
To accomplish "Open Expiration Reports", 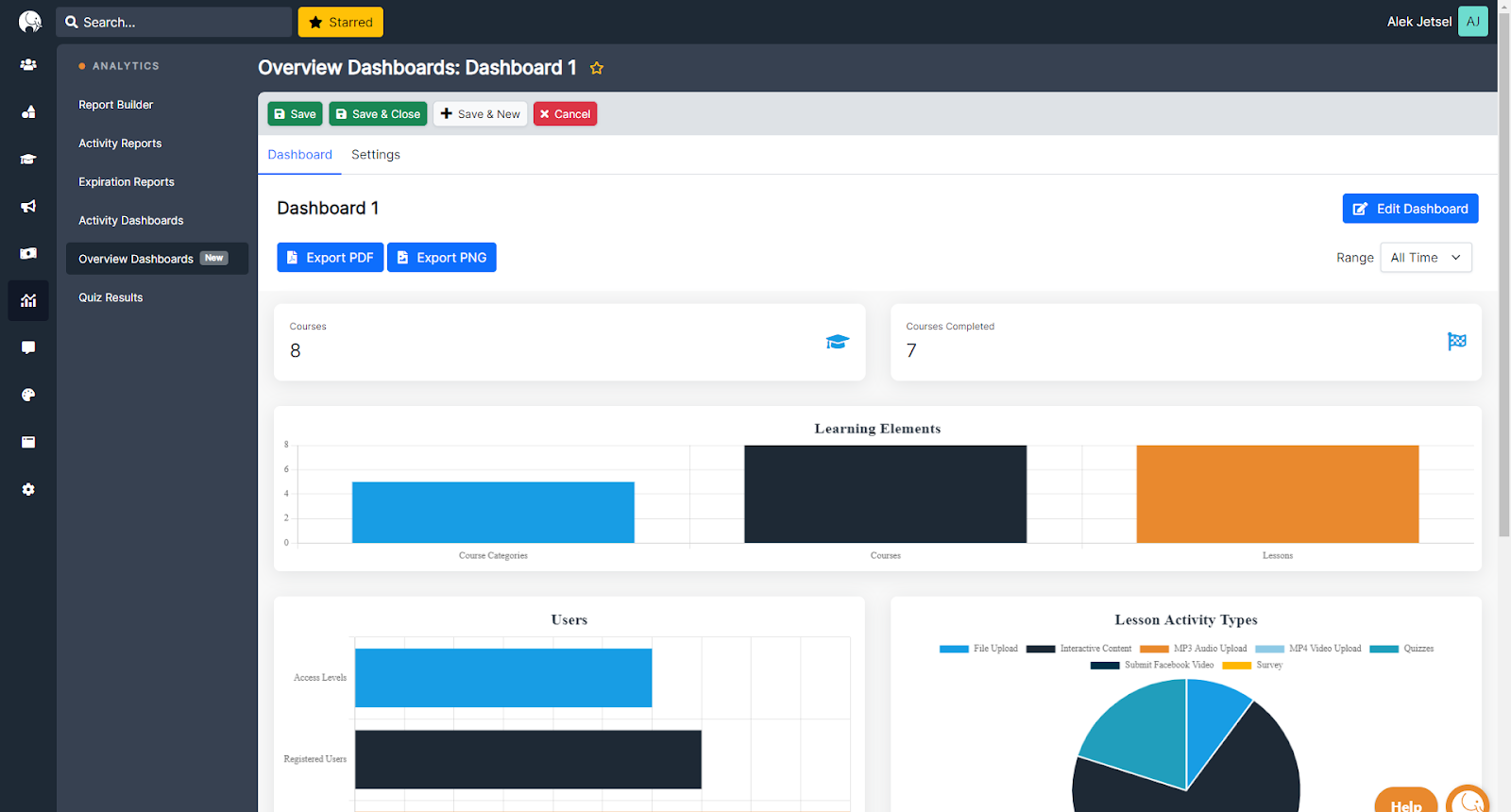I will [x=127, y=182].
